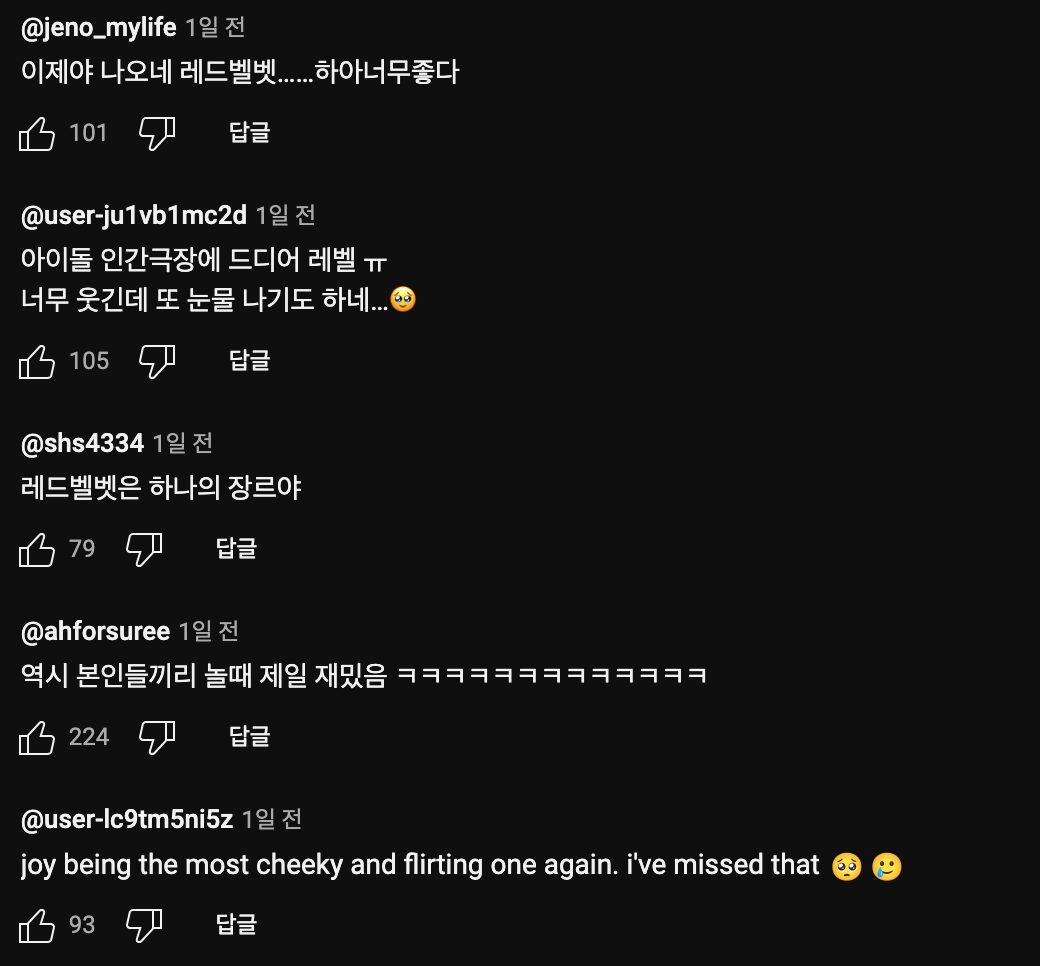The width and height of the screenshot is (1040, 966).
Task: Reply (답글) to @ahforsuree's comment
Action: pyautogui.click(x=250, y=737)
